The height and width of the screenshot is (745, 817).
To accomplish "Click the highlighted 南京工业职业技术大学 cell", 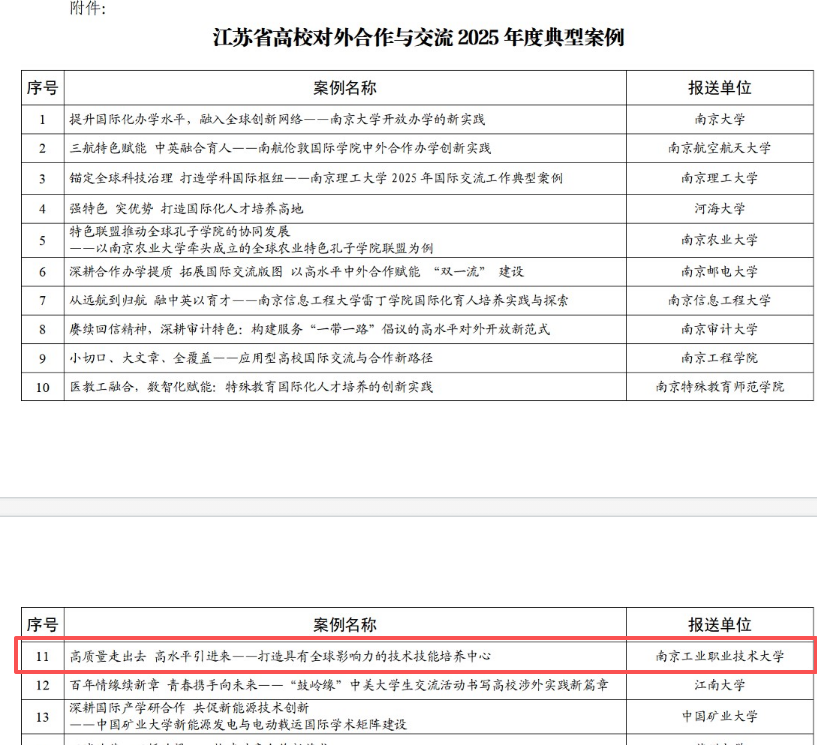I will click(x=719, y=657).
